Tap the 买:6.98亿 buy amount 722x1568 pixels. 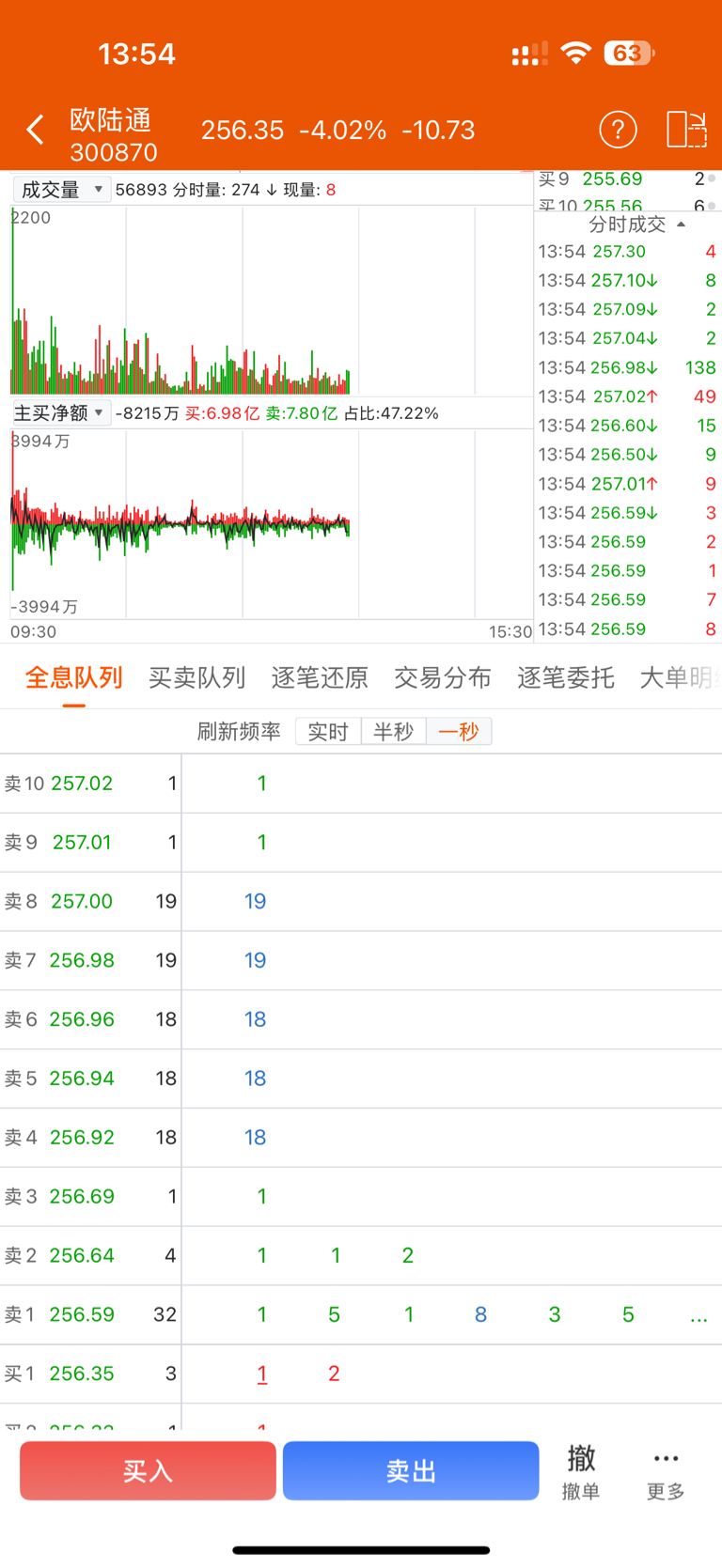pos(222,413)
